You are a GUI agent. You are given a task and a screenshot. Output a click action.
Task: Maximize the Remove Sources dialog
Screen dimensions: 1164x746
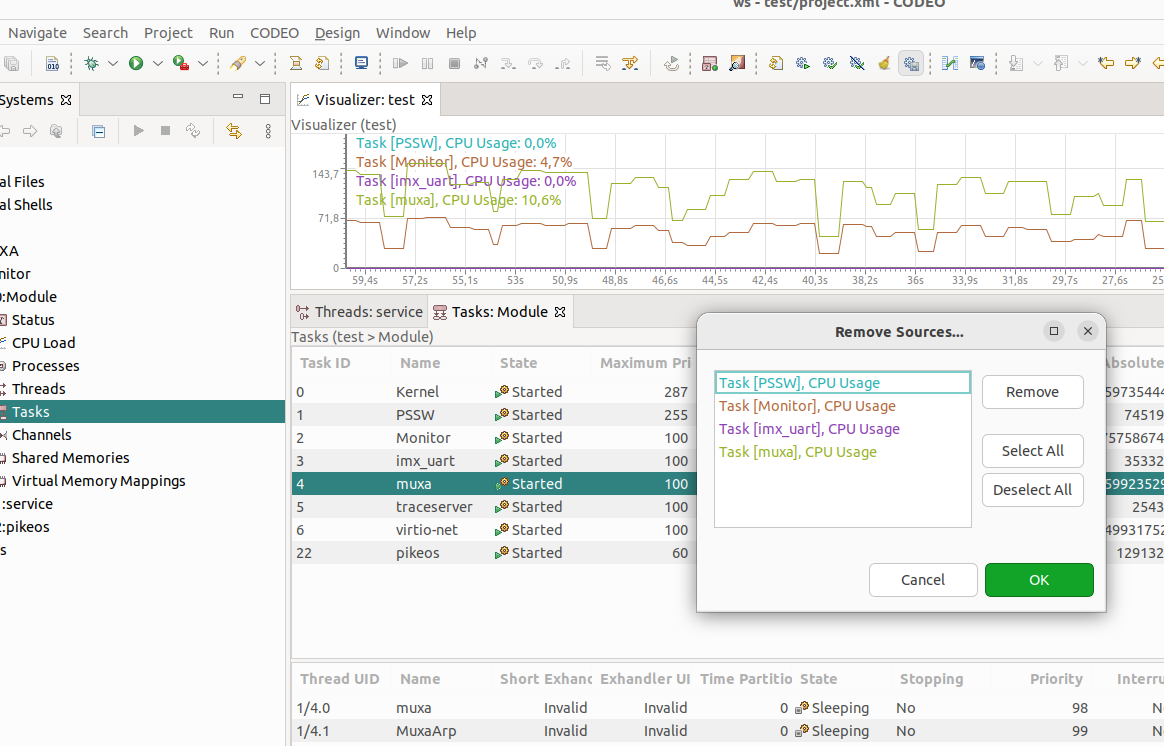1053,331
